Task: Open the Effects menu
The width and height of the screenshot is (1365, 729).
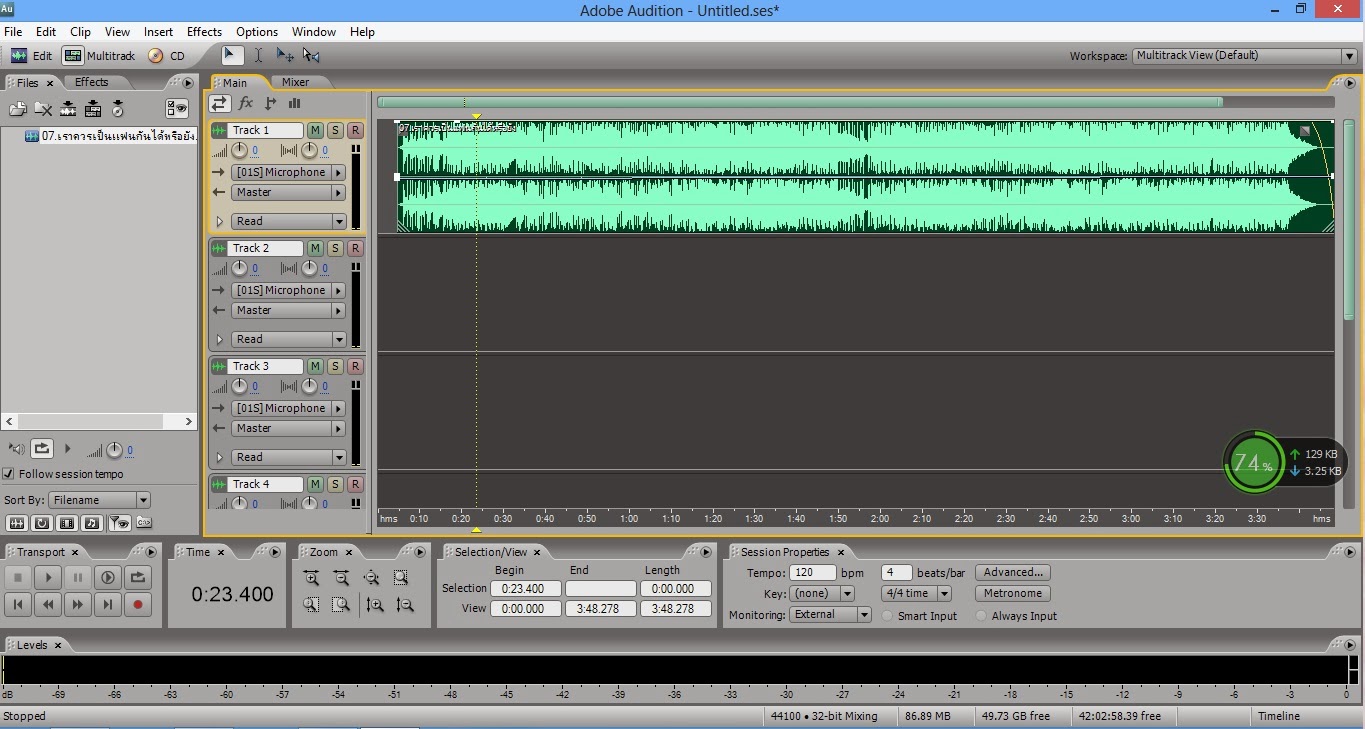Action: [x=204, y=32]
